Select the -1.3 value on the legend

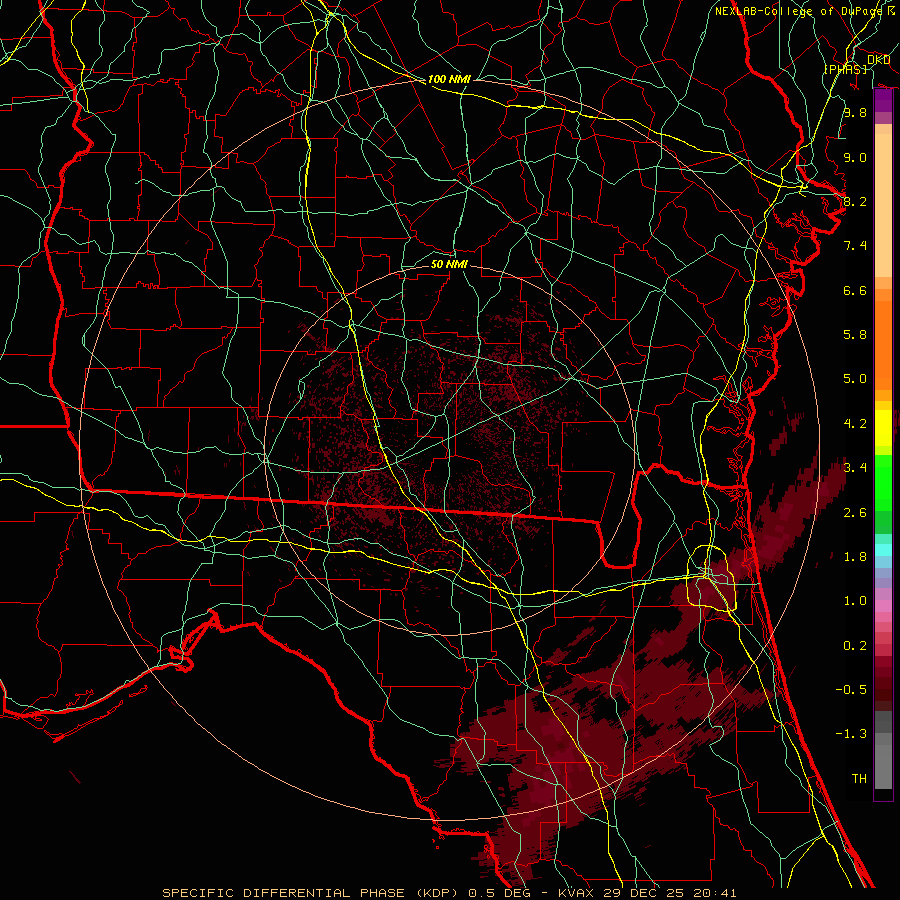[x=851, y=734]
